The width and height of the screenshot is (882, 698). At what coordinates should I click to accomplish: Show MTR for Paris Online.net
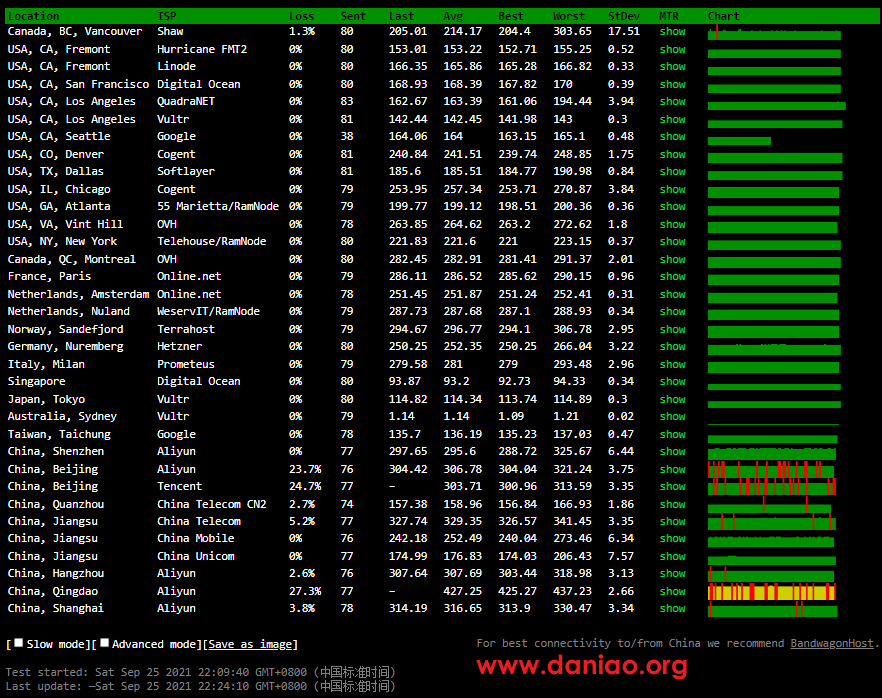(673, 276)
